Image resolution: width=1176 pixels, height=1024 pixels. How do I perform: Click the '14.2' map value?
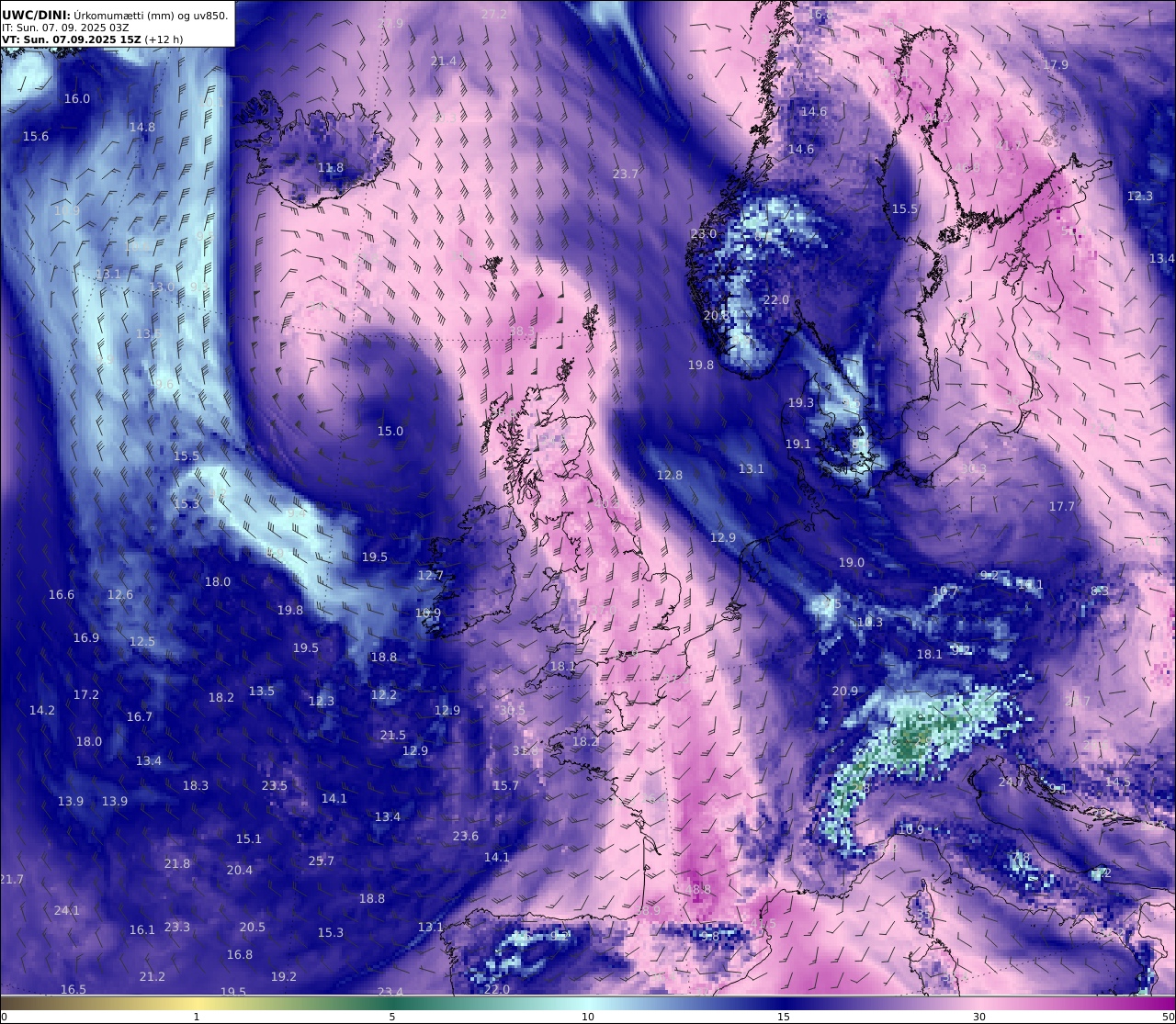point(42,711)
